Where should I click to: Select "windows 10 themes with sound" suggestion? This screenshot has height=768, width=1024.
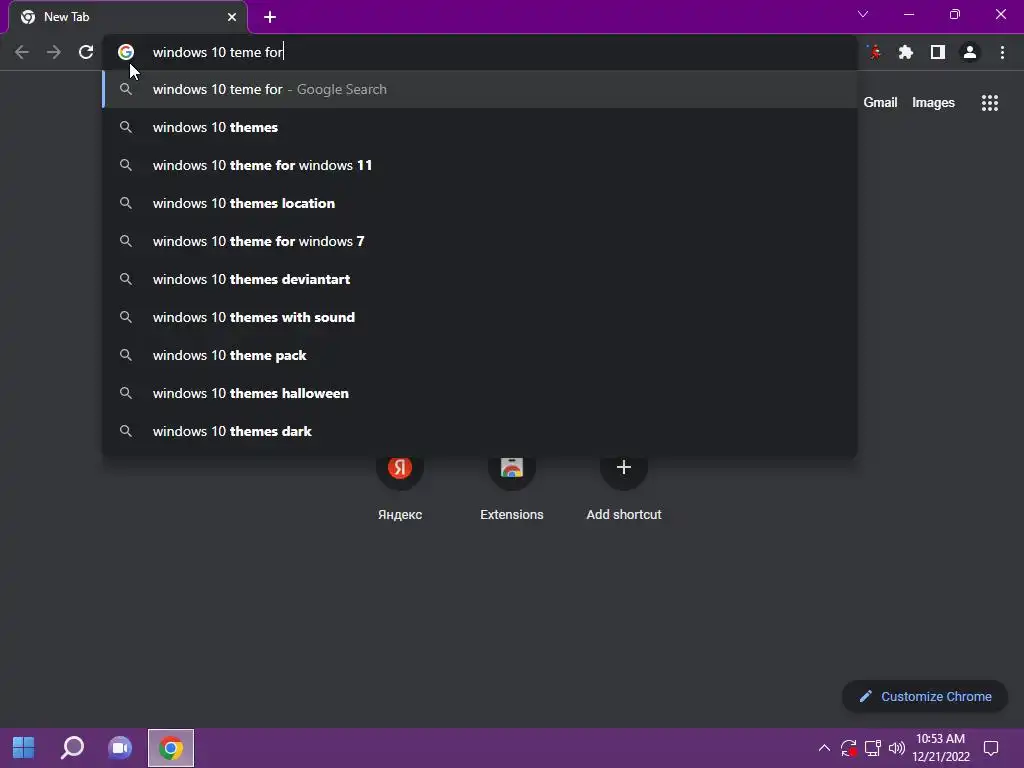point(480,317)
